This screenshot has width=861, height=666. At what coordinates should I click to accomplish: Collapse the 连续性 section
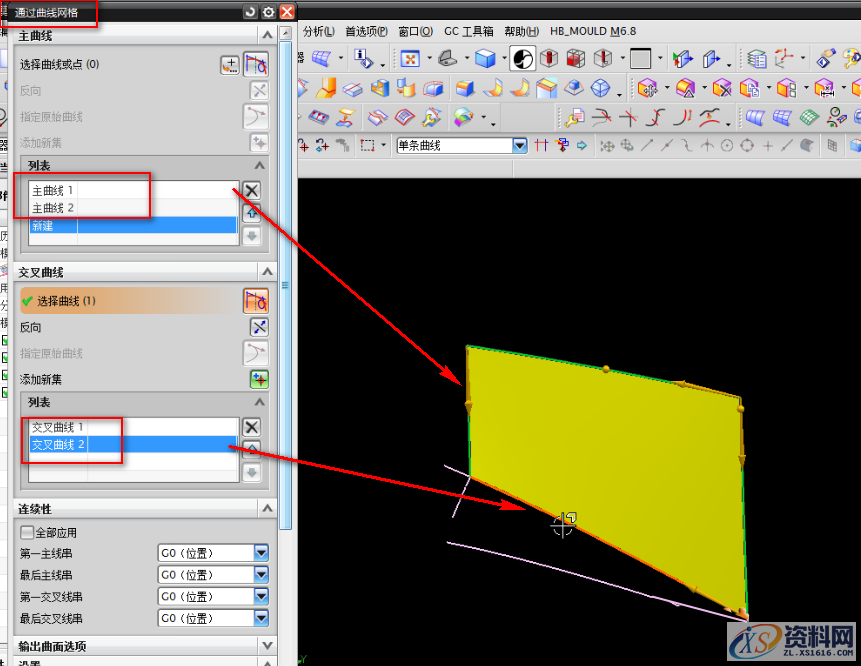pyautogui.click(x=265, y=509)
